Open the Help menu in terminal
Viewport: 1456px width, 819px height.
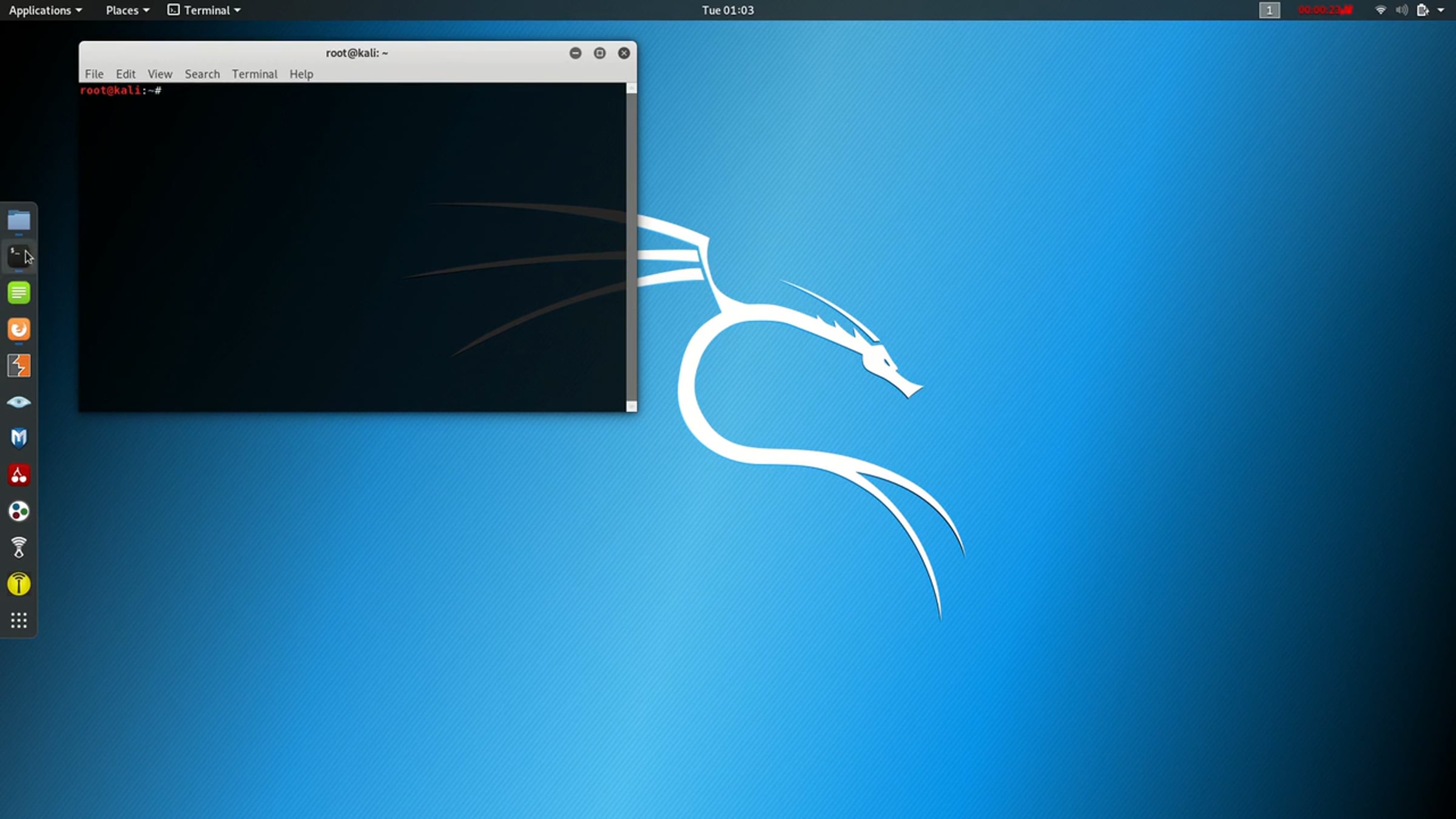coord(302,74)
